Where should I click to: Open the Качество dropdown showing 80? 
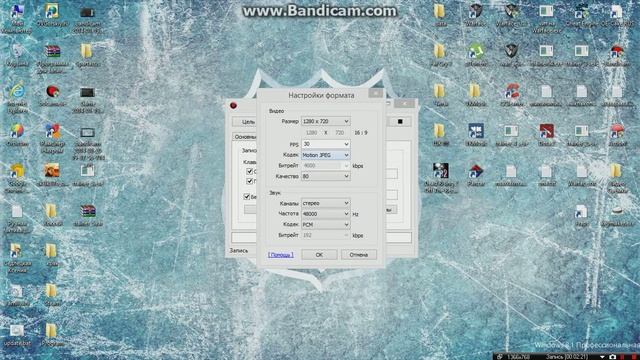(x=325, y=176)
